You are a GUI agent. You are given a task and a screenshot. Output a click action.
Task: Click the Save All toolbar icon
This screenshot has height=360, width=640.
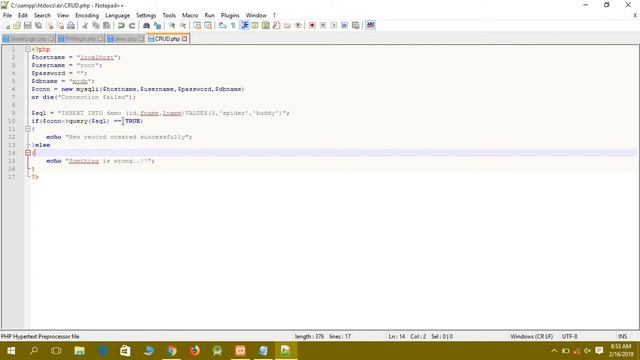pyautogui.click(x=38, y=25)
